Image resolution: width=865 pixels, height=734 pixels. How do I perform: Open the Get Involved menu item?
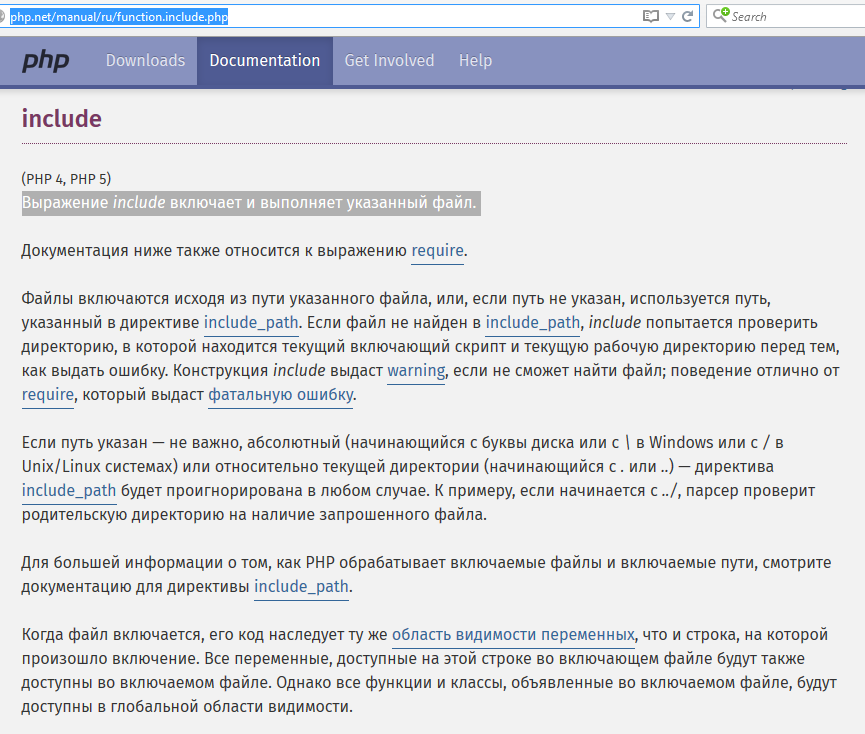(389, 60)
